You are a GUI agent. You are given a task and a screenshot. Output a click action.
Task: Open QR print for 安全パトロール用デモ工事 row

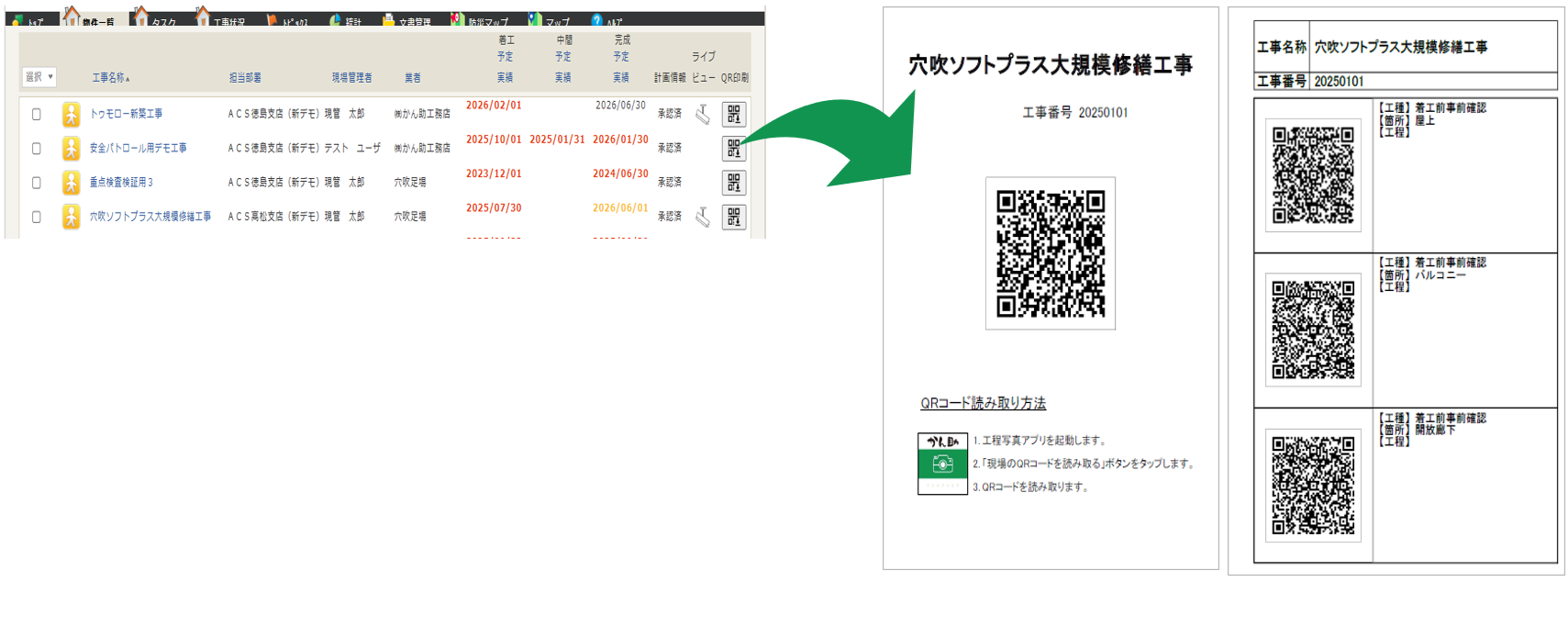[733, 148]
